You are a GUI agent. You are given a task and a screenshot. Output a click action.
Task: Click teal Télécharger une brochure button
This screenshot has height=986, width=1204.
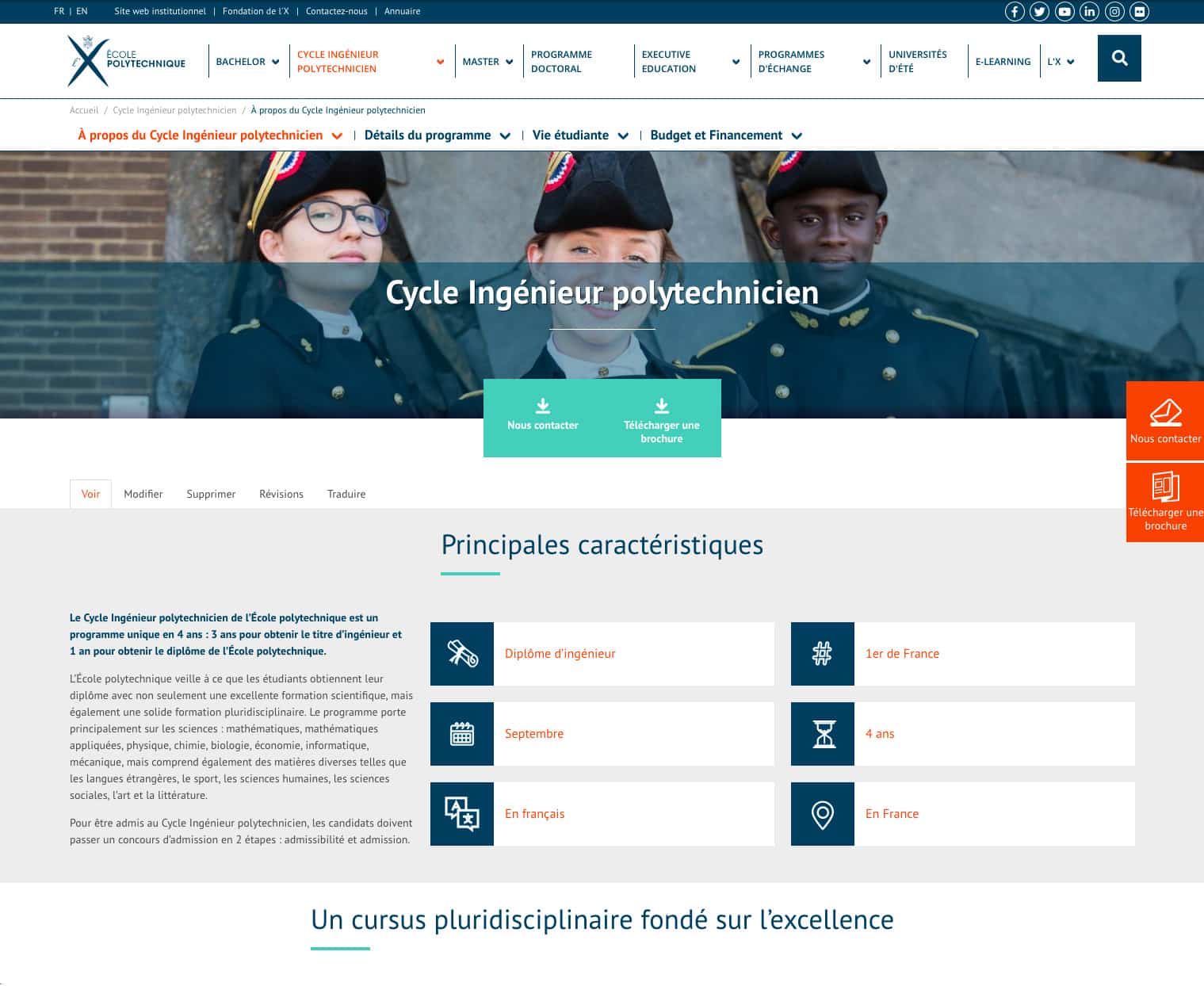pos(661,418)
